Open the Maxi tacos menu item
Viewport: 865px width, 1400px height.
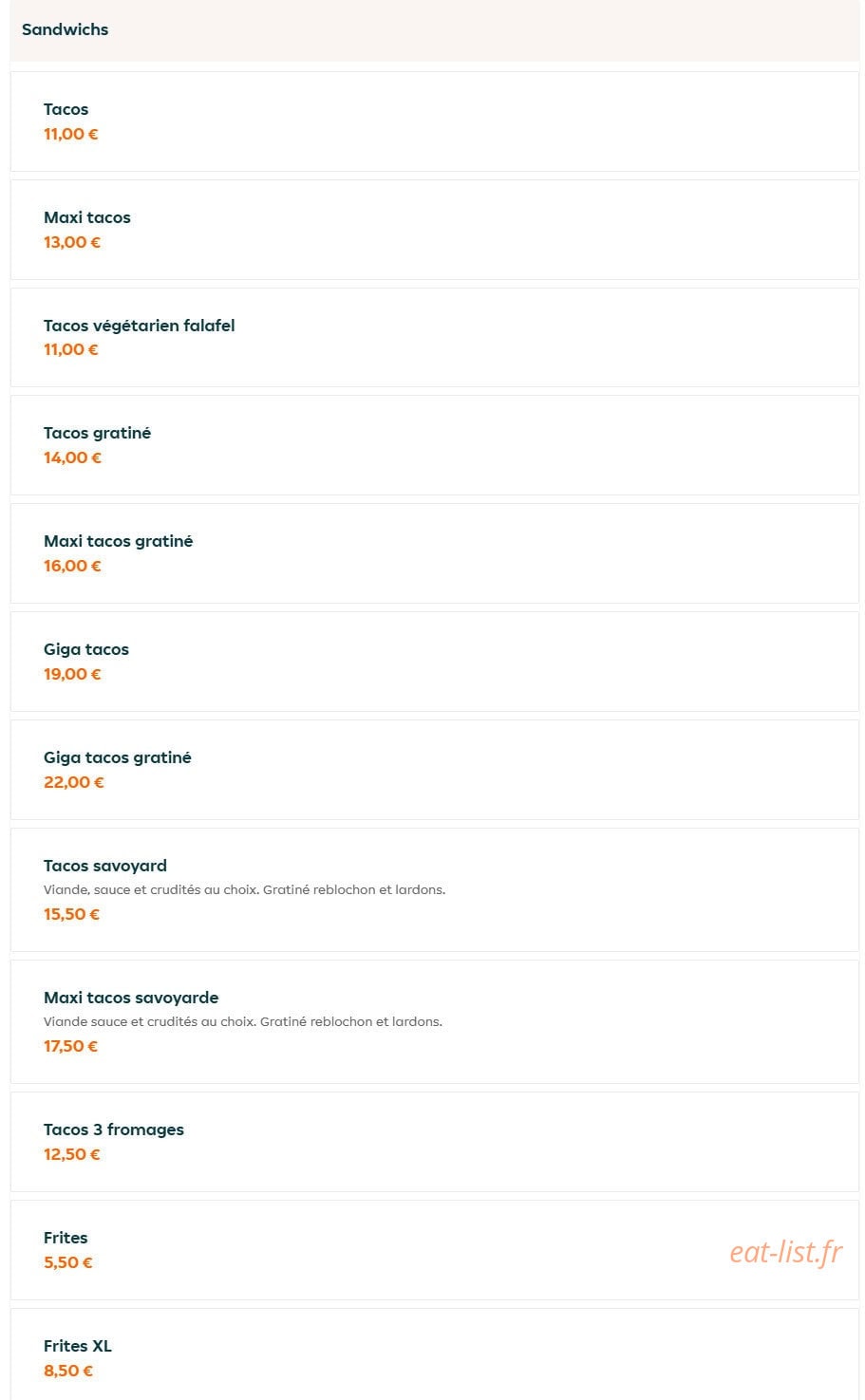click(x=434, y=230)
